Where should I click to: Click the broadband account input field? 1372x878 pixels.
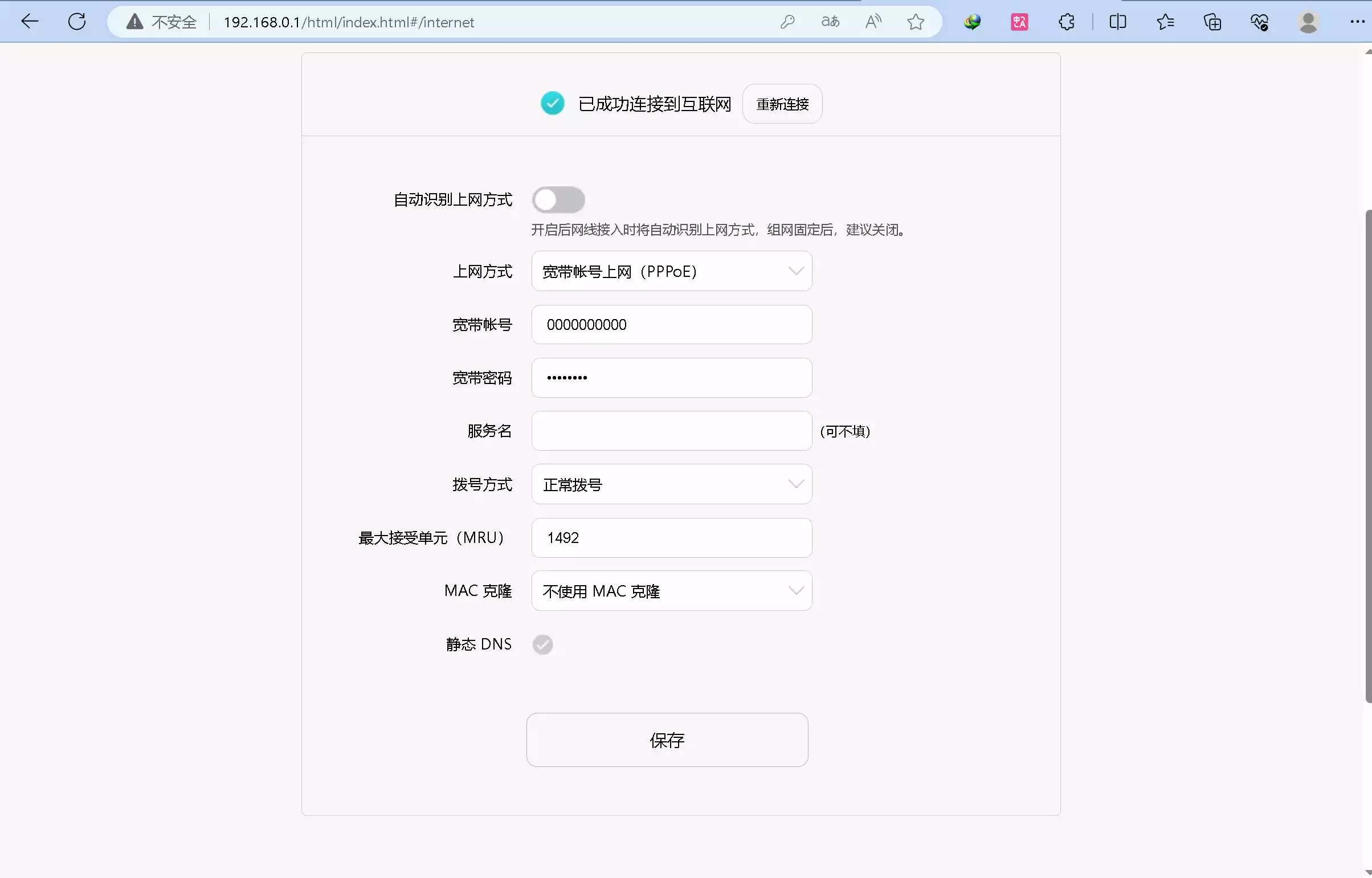tap(671, 324)
